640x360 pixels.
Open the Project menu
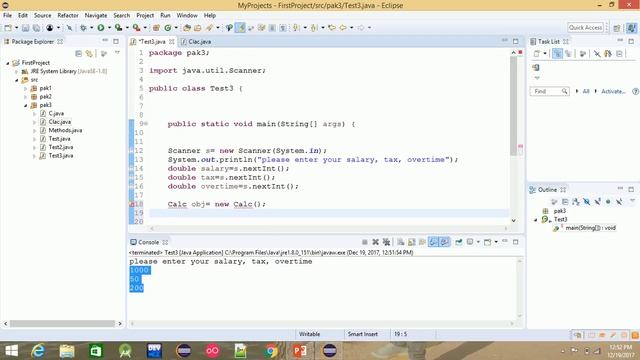click(x=145, y=15)
